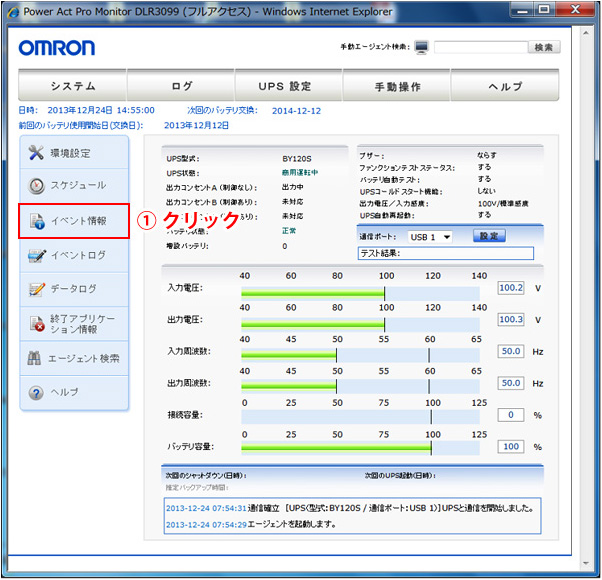This screenshot has width=602, height=580.
Task: Click the 入力電圧 green gauge bar
Action: pyautogui.click(x=312, y=294)
